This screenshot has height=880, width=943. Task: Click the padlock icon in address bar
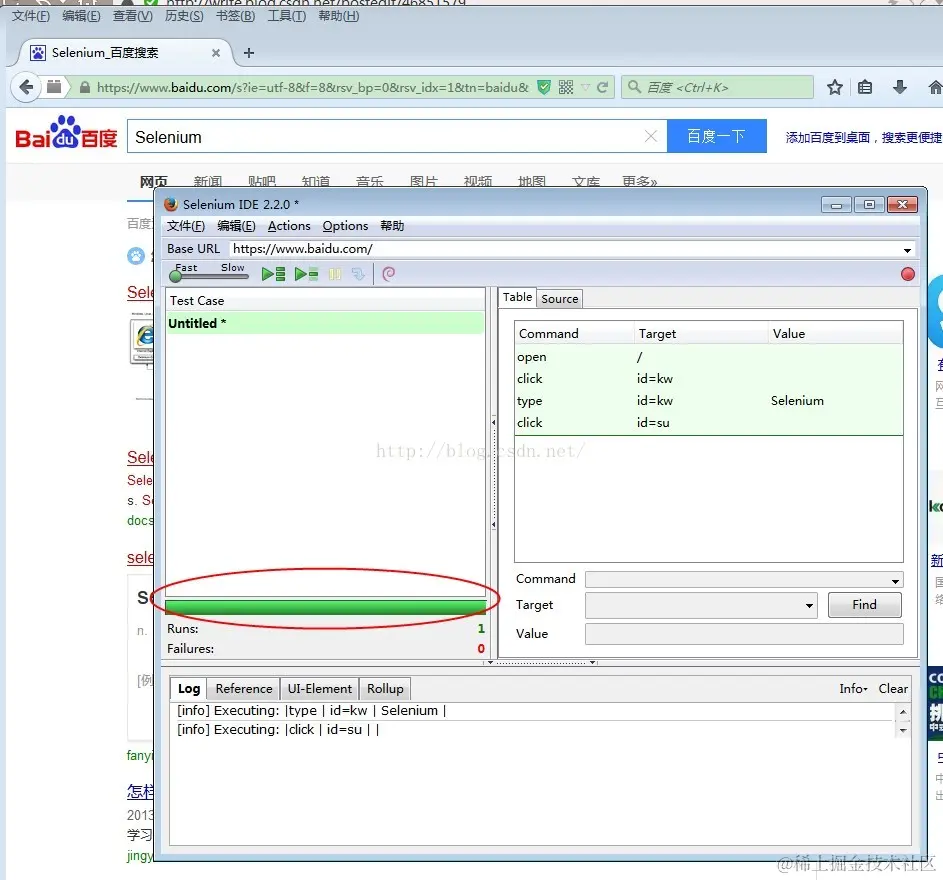click(x=85, y=88)
